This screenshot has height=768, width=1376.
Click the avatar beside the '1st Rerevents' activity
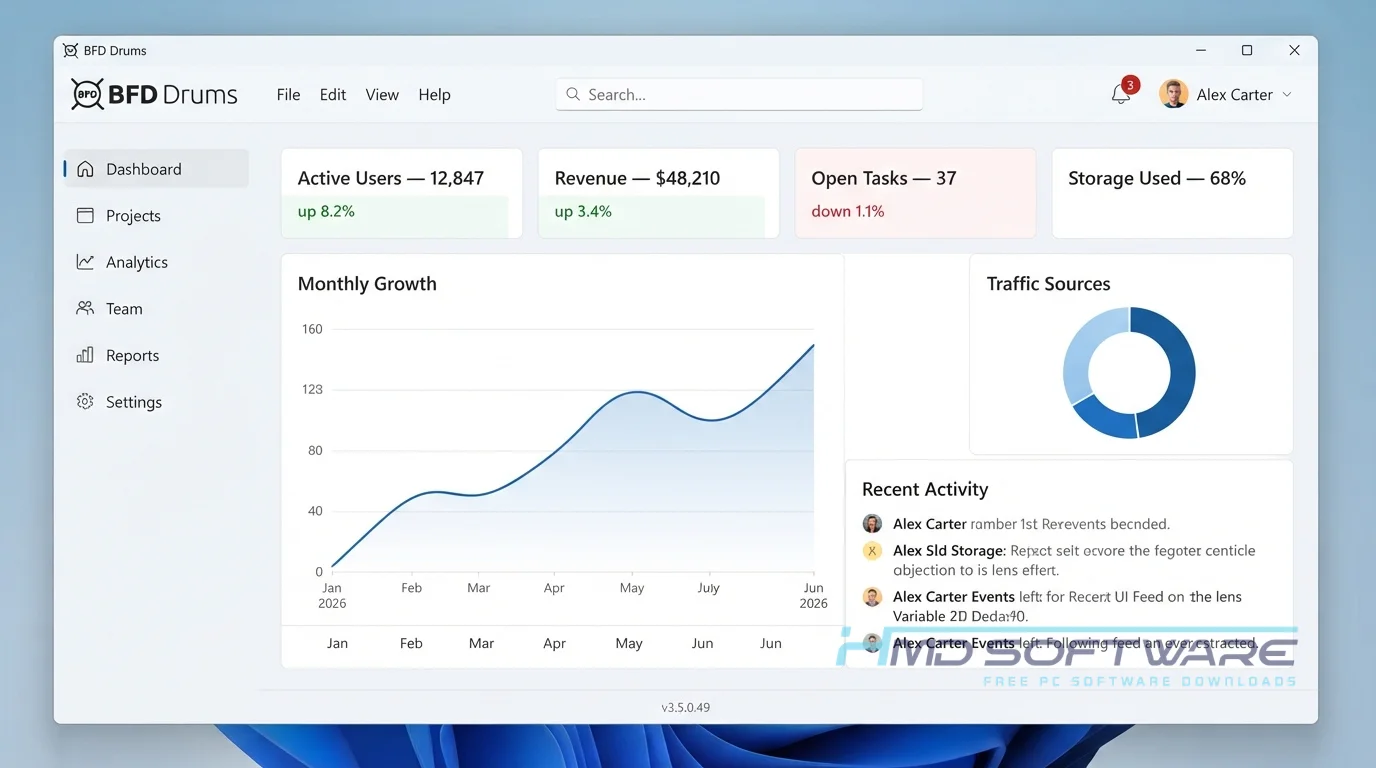pos(872,524)
